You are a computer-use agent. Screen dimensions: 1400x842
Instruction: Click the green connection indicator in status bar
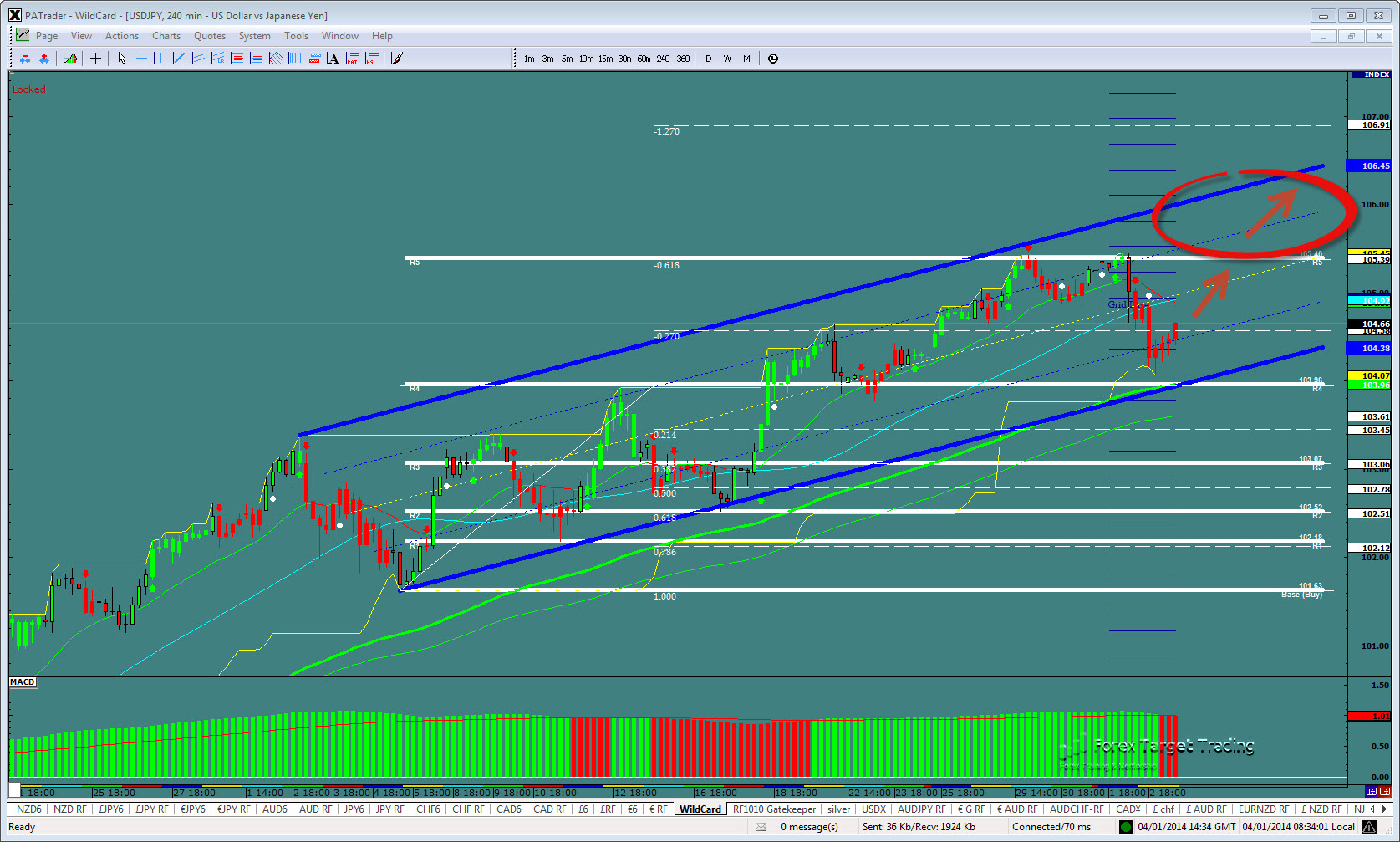[1126, 827]
